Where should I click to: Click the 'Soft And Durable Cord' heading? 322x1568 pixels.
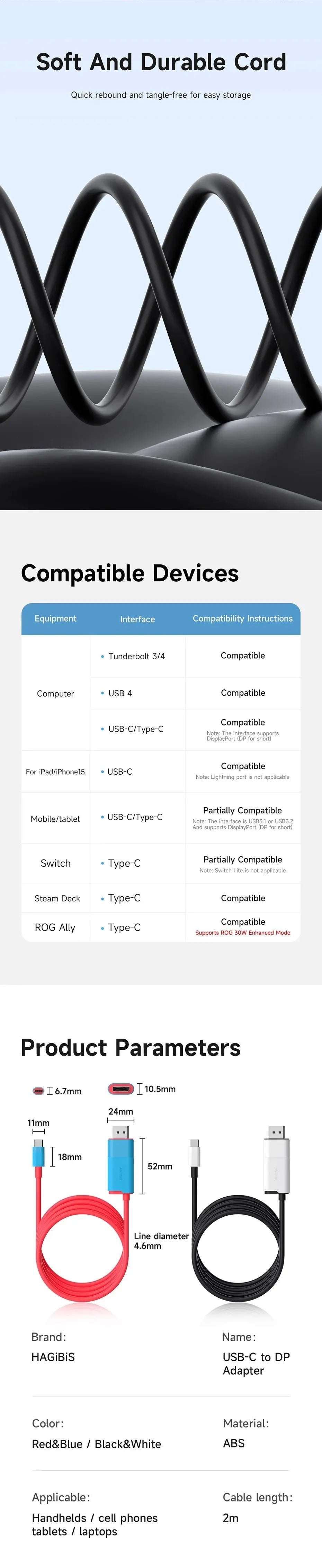pyautogui.click(x=161, y=62)
